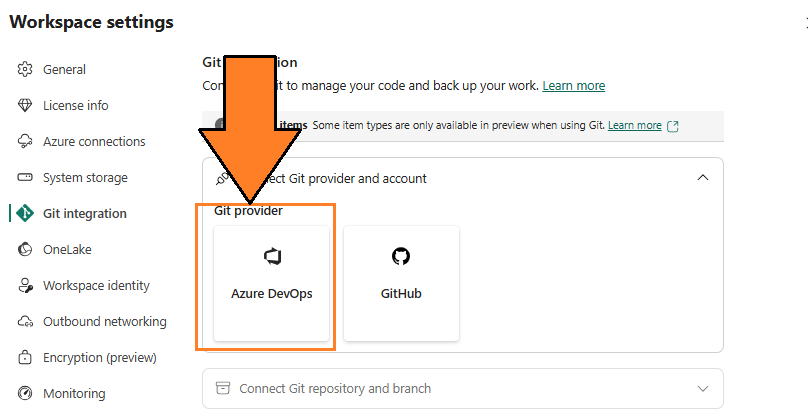Expand Connect Git repository and branch
Image resolution: width=808 pixels, height=415 pixels.
tap(703, 388)
